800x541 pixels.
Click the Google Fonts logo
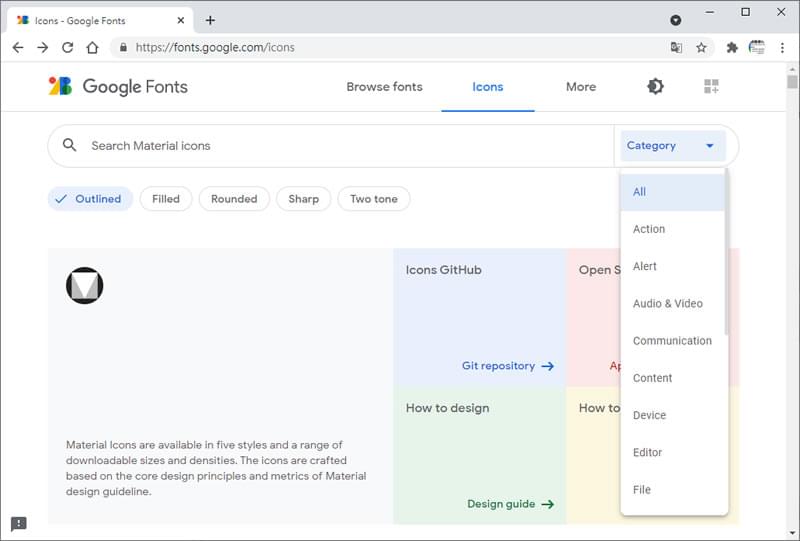click(118, 86)
